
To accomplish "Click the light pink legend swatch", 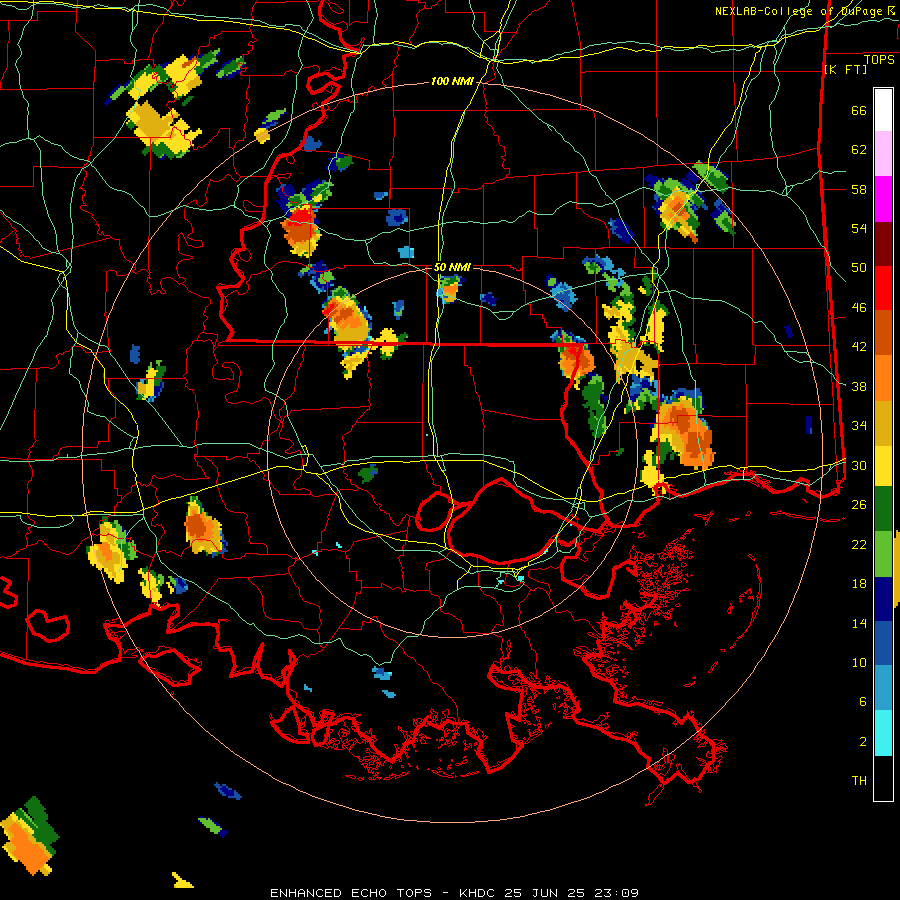I will [x=883, y=154].
